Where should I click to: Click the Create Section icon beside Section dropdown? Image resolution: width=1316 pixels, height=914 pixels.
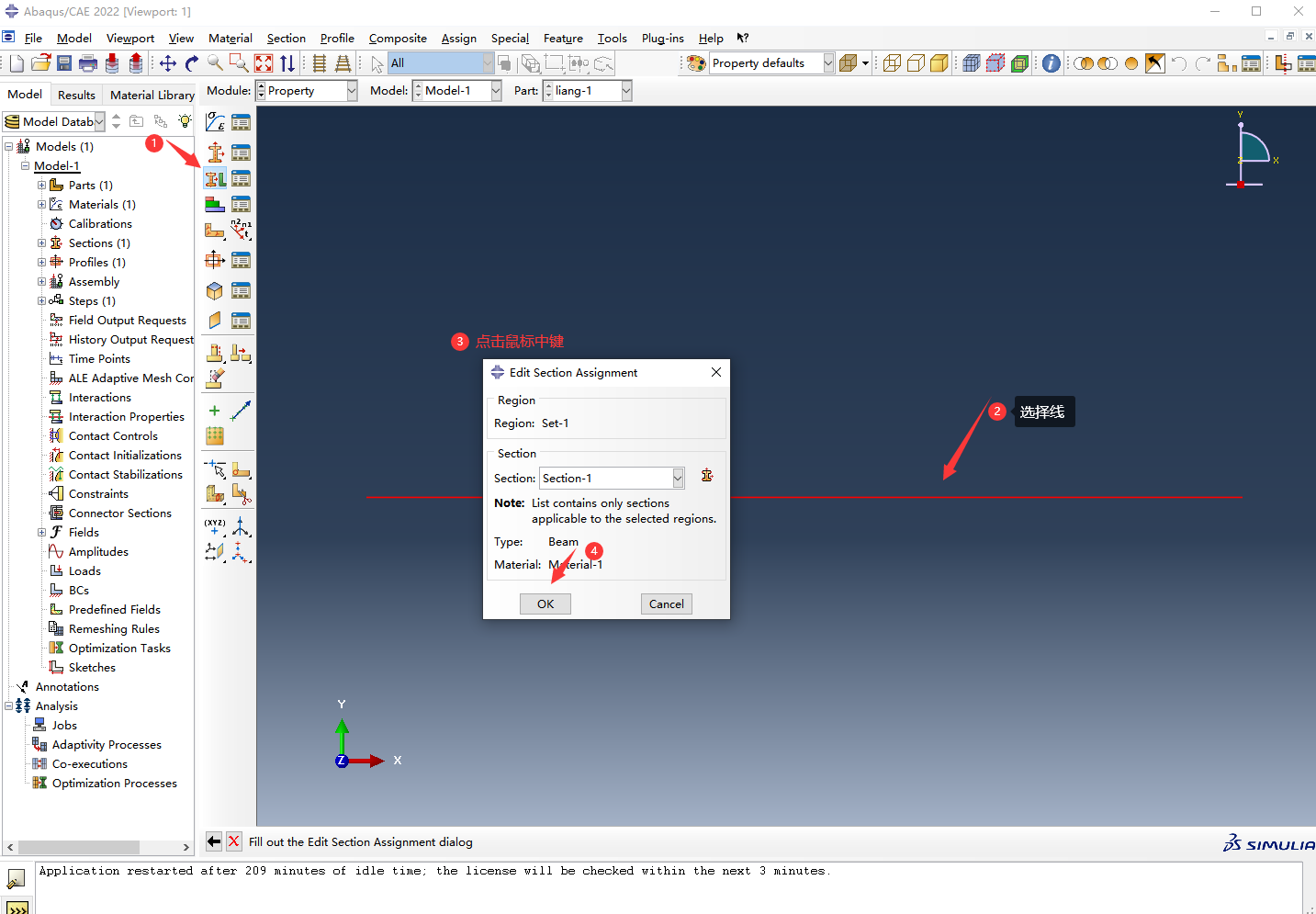pyautogui.click(x=707, y=476)
